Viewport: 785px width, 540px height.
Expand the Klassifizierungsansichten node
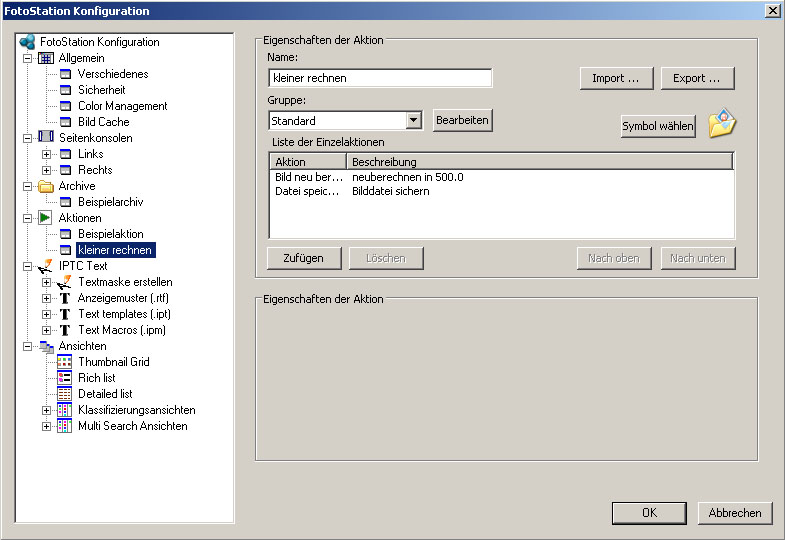point(47,410)
